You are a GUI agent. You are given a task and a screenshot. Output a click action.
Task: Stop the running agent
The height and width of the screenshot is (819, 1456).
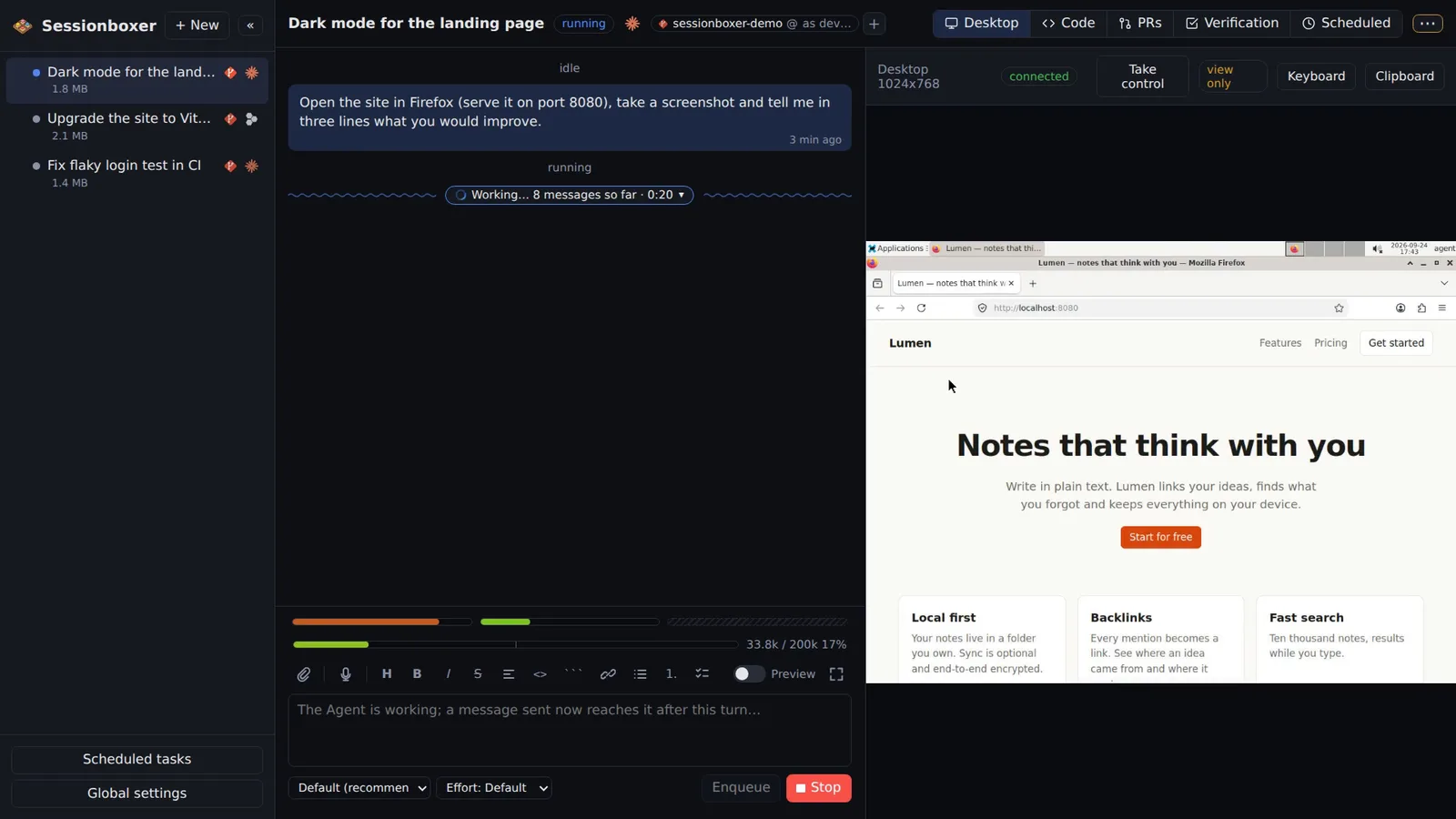pos(818,788)
